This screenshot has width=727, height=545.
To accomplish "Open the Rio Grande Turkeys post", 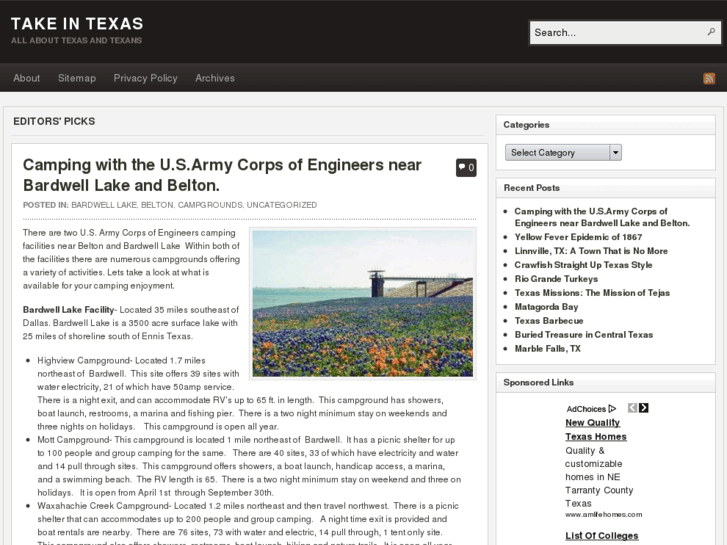I will [x=556, y=279].
